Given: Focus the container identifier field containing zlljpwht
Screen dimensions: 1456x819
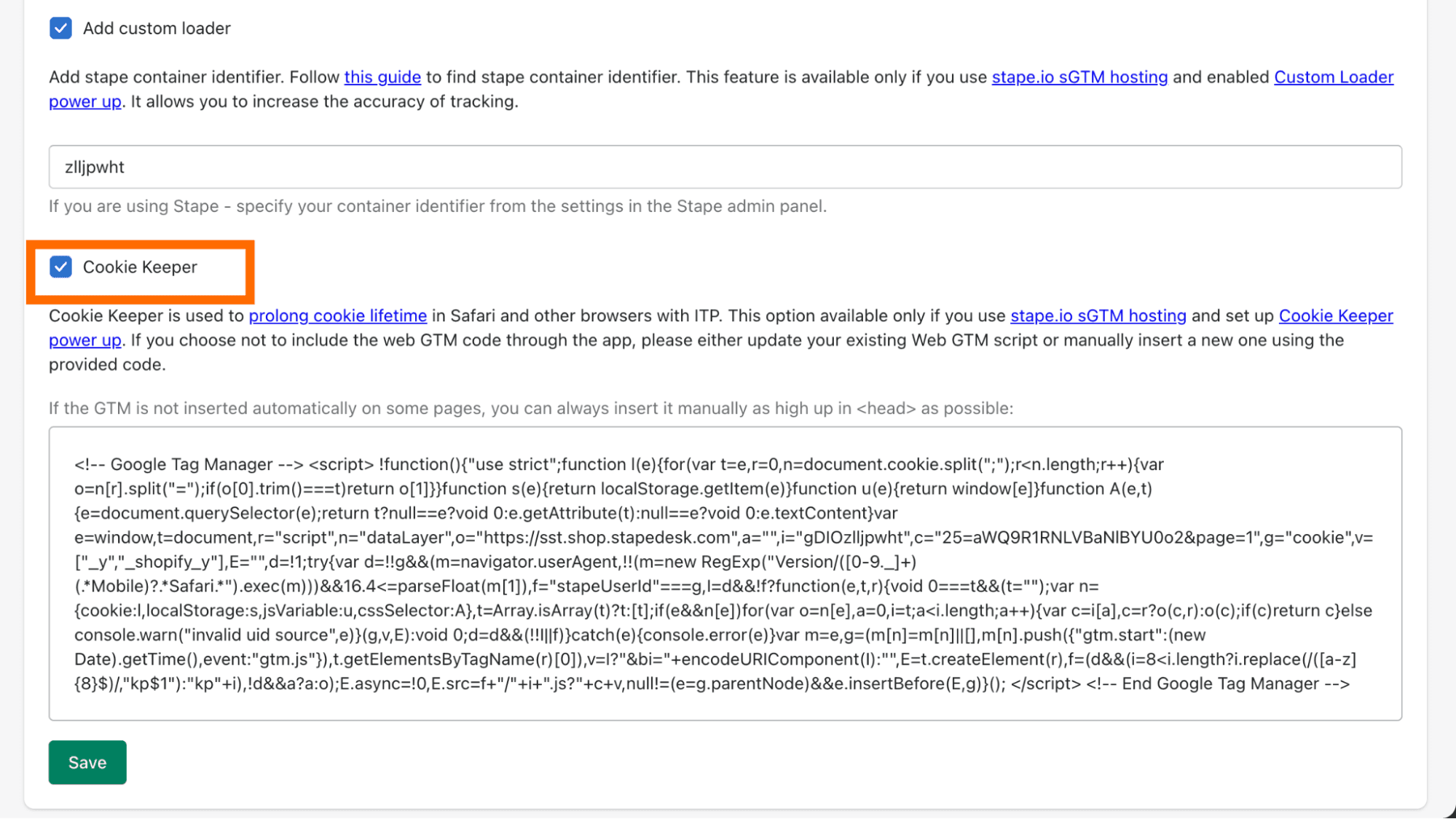Looking at the screenshot, I should [725, 167].
